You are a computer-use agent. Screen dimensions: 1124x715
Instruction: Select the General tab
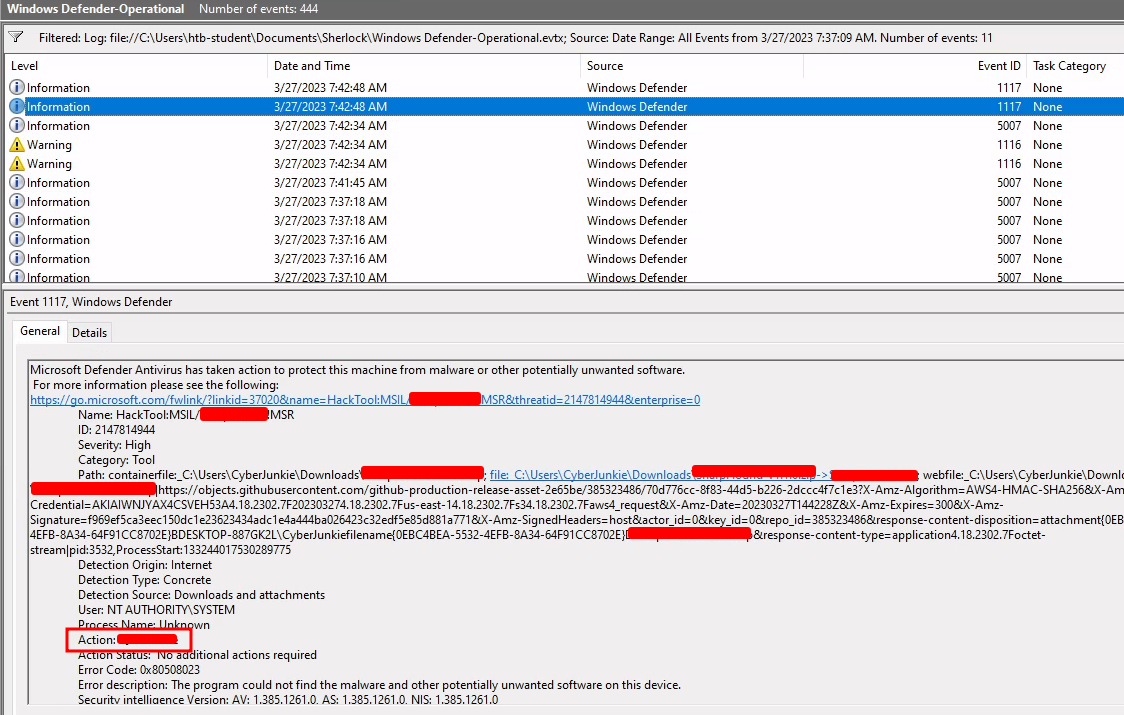(x=40, y=331)
